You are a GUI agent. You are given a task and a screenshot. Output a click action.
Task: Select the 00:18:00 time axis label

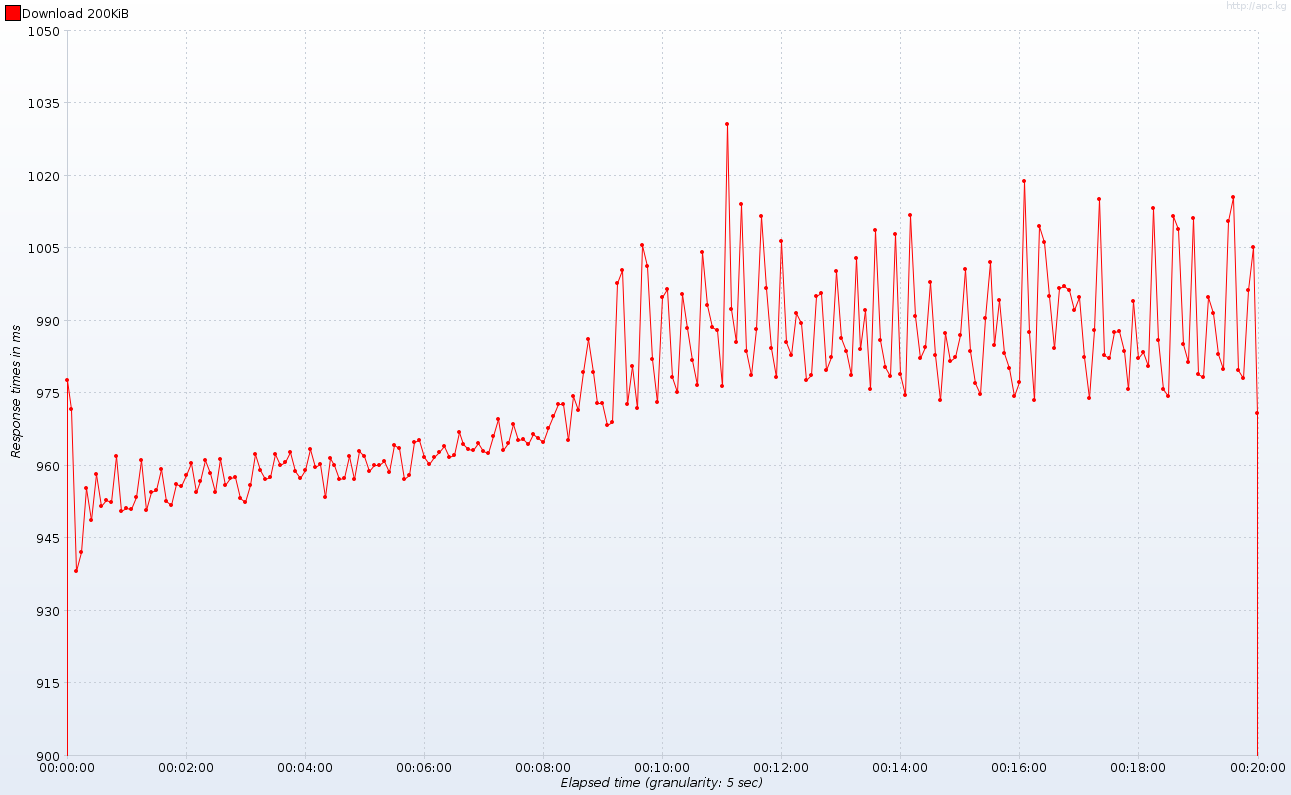tap(1138, 768)
